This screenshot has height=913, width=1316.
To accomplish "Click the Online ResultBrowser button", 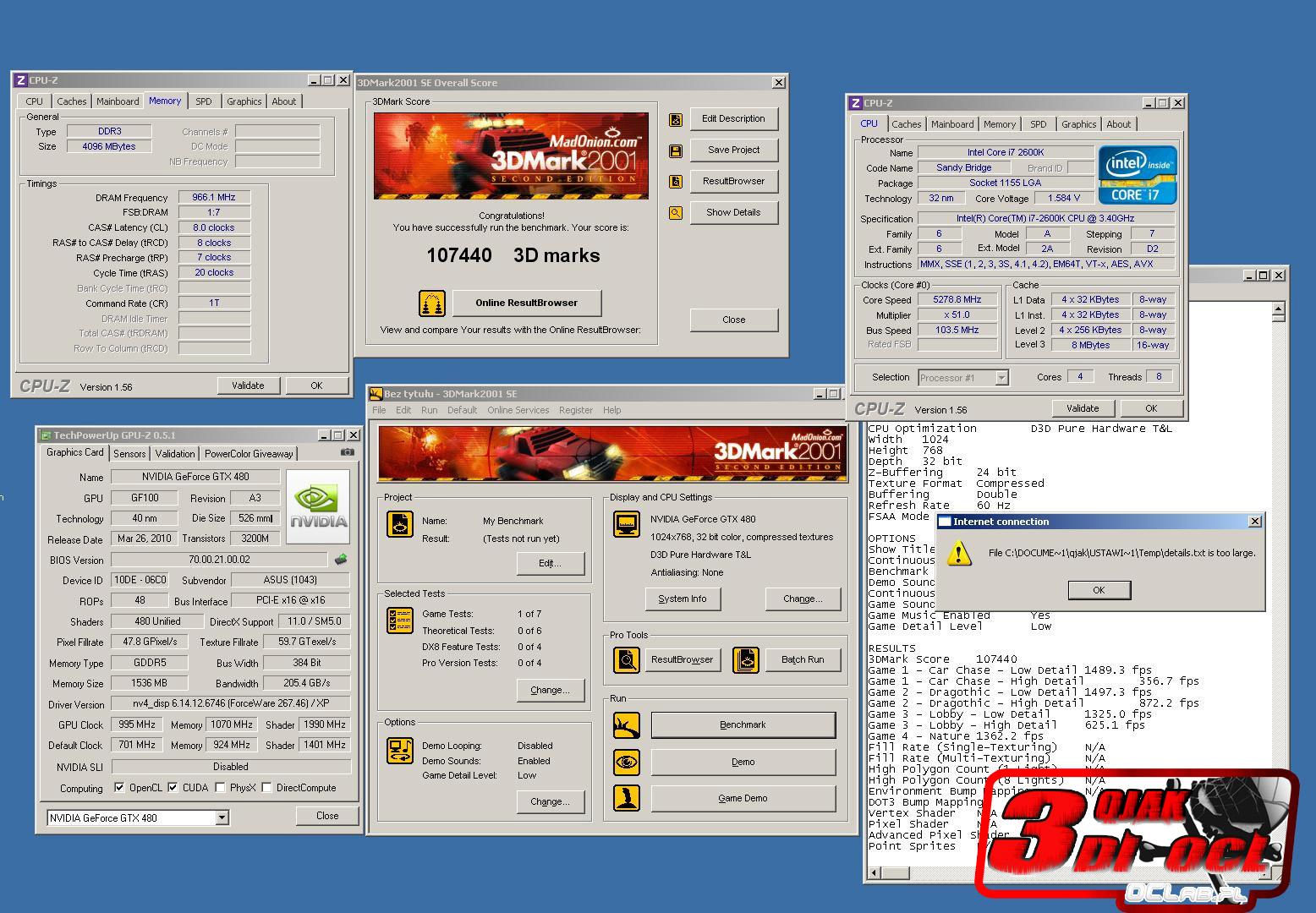I will [526, 303].
